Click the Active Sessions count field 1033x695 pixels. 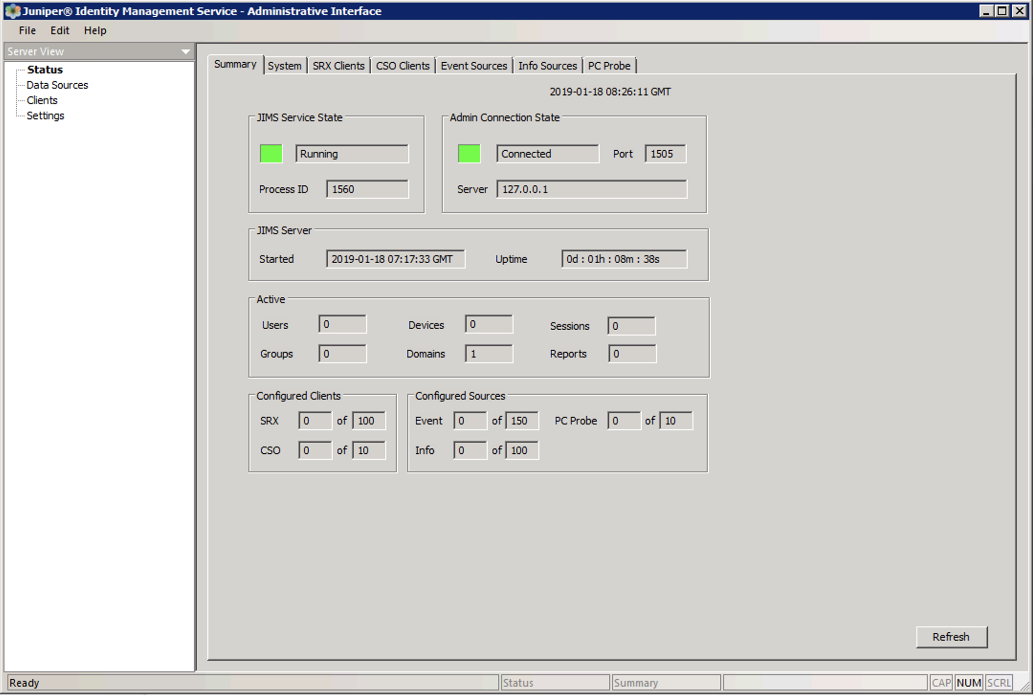[631, 325]
